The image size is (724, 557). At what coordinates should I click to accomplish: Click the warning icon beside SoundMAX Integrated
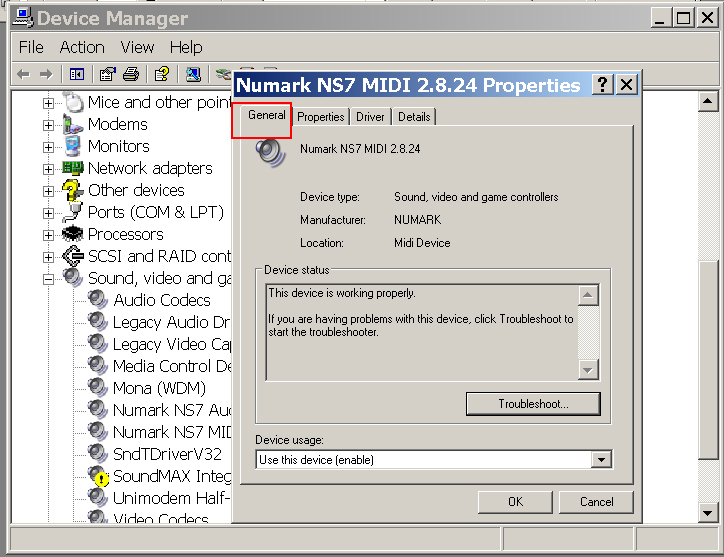click(99, 476)
